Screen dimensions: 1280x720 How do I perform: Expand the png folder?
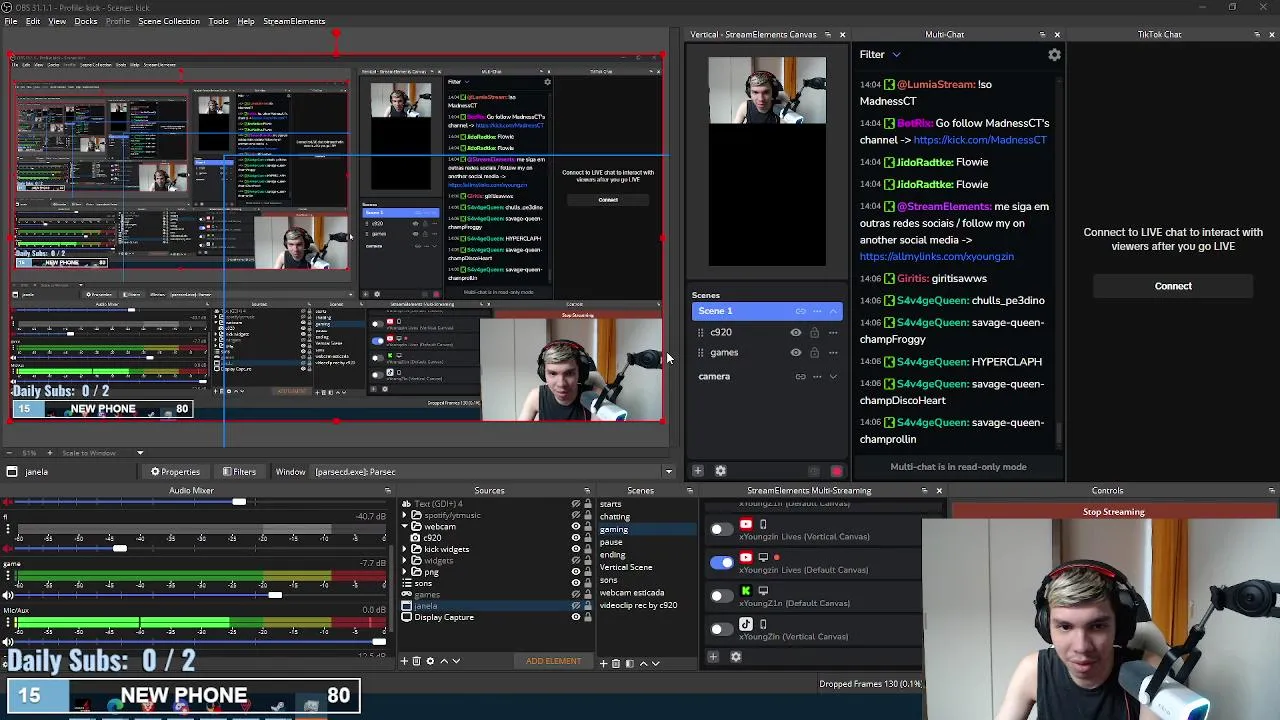[x=406, y=572]
